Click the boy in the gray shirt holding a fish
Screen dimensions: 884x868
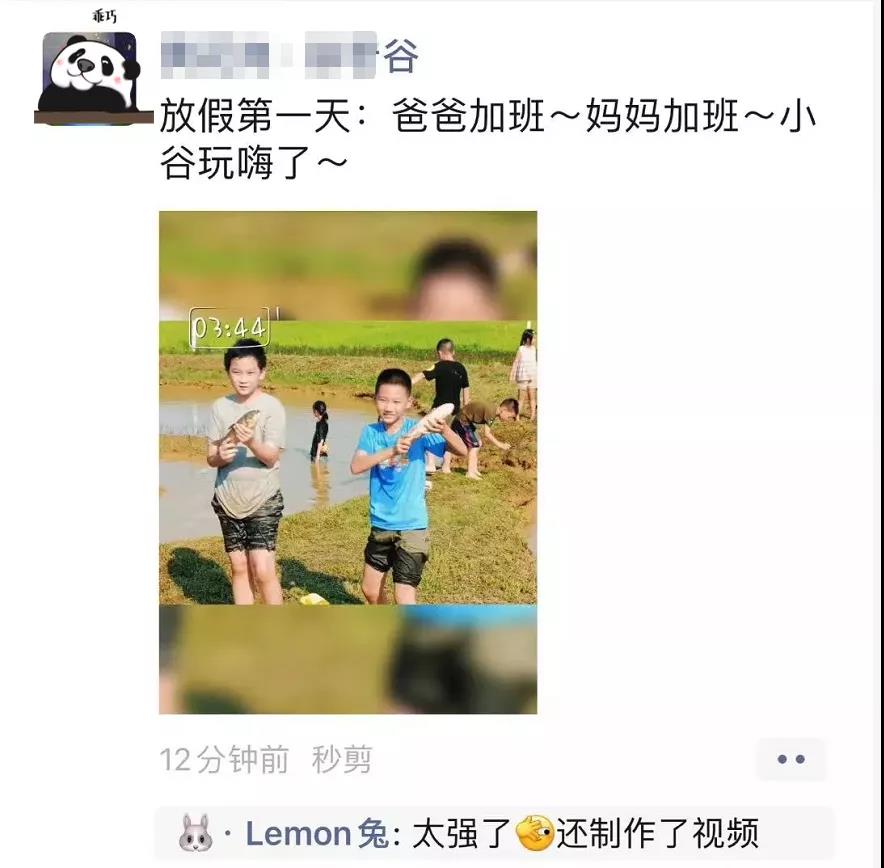pyautogui.click(x=246, y=472)
